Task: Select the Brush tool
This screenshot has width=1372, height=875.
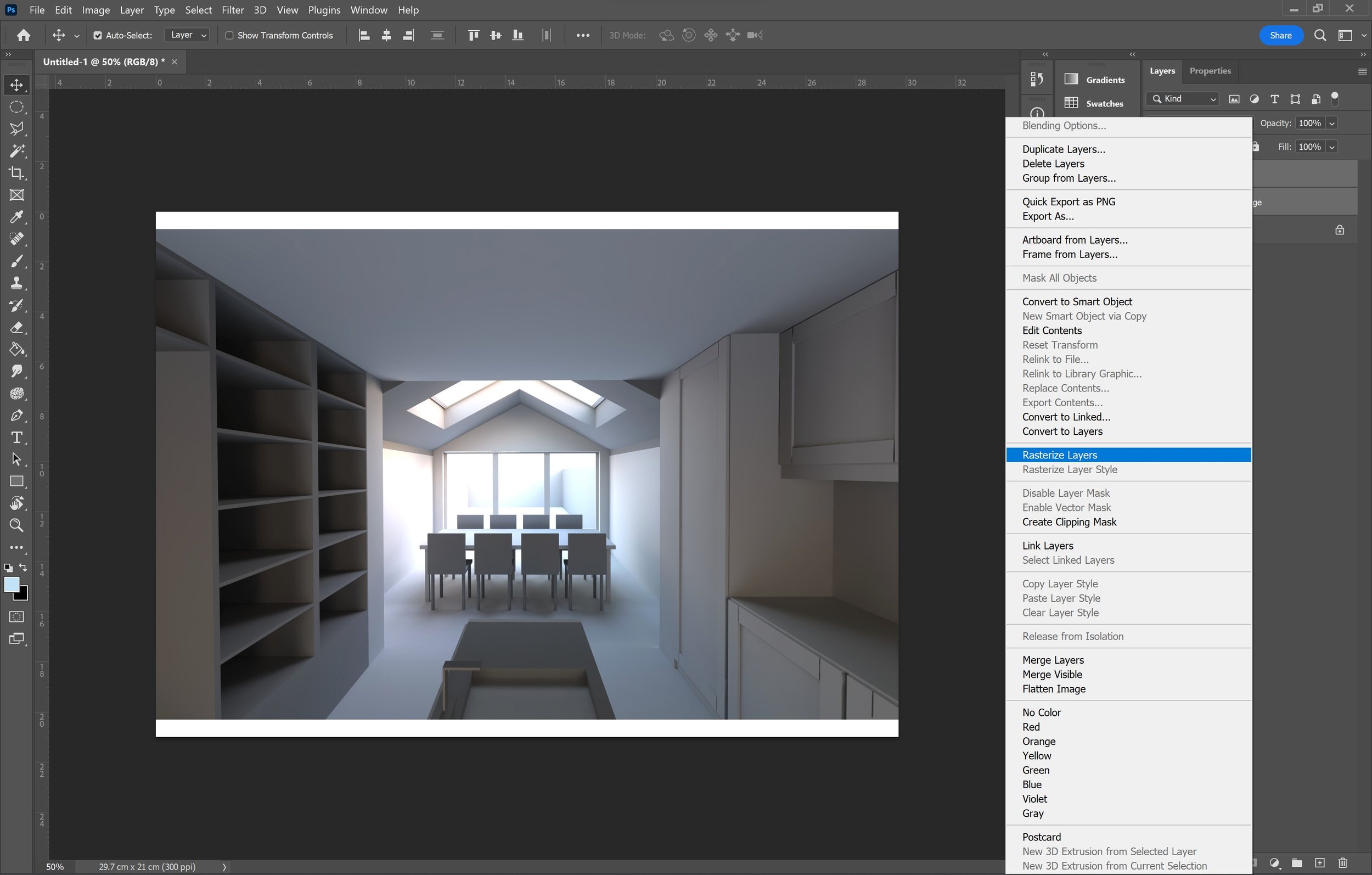Action: (x=16, y=261)
